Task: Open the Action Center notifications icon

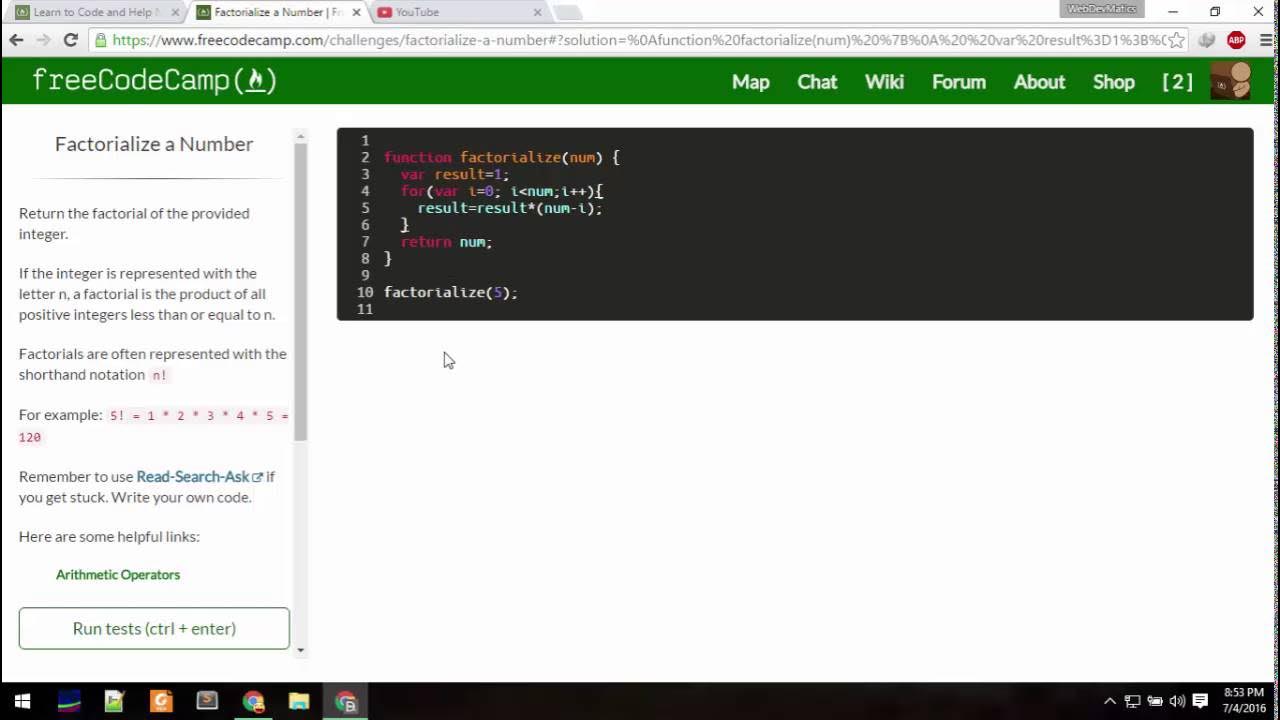Action: [x=1200, y=701]
